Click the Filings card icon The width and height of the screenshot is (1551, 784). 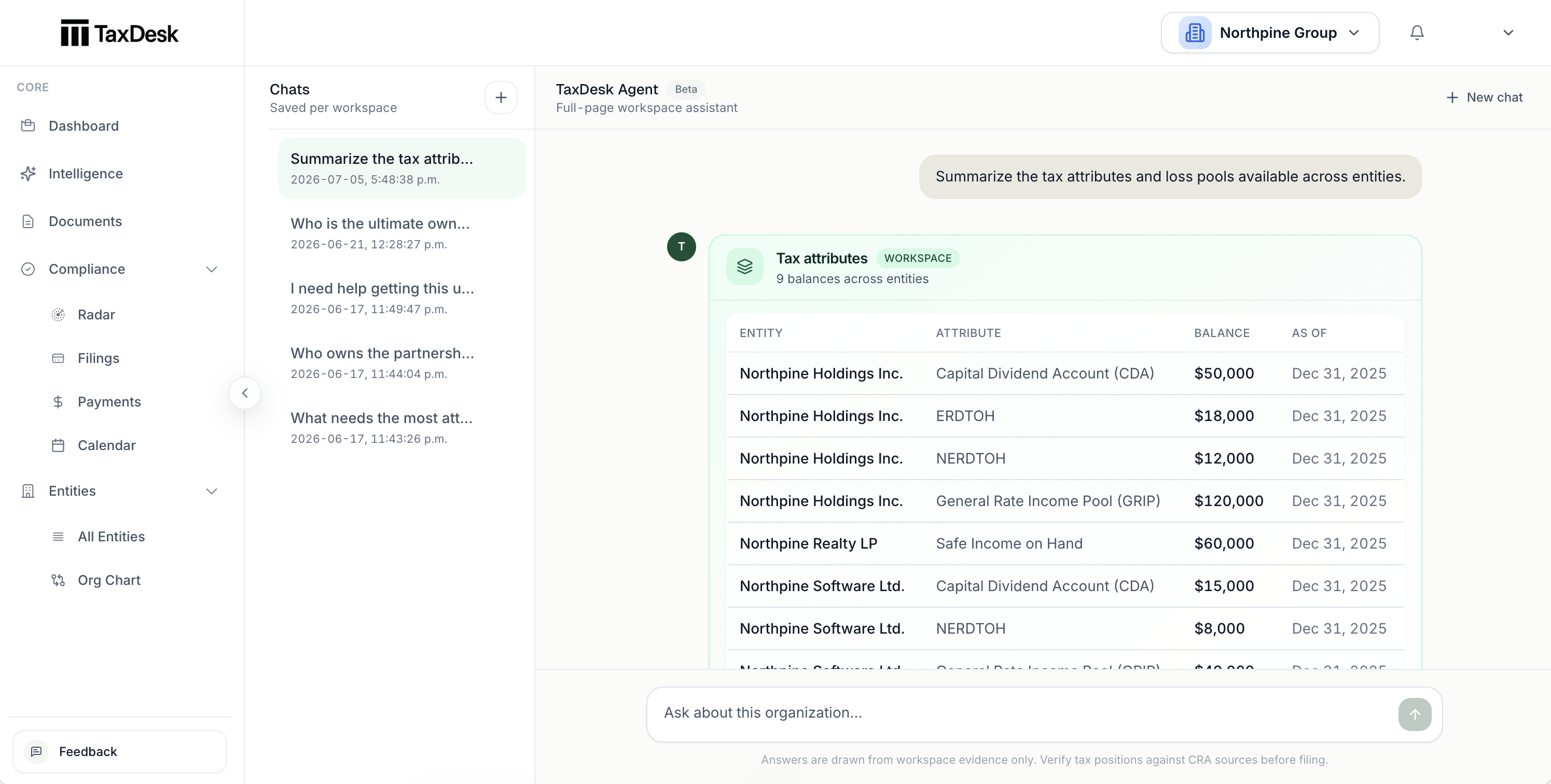click(x=58, y=358)
